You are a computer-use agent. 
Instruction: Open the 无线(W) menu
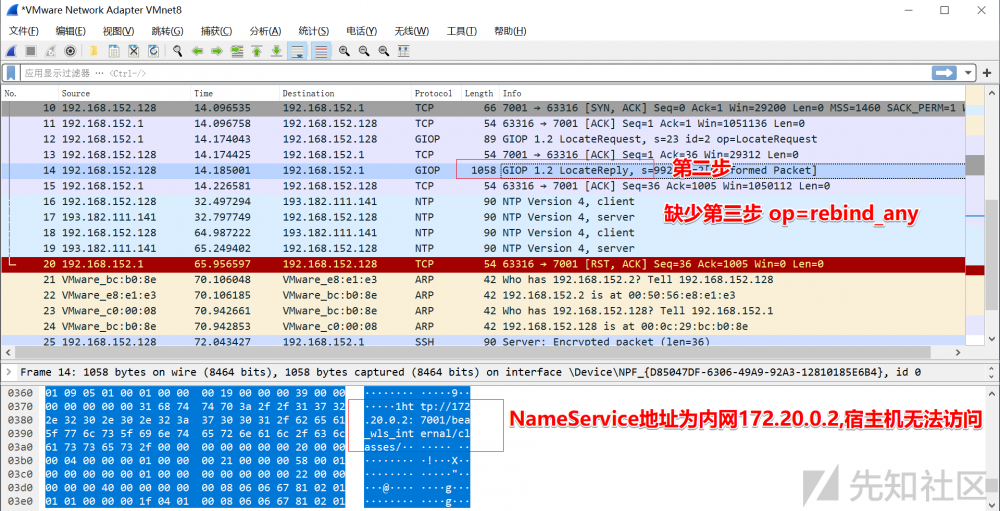[411, 31]
